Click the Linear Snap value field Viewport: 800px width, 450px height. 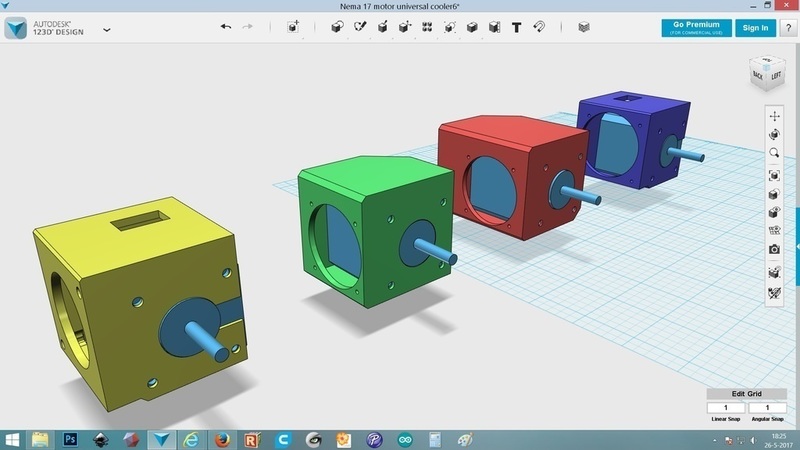(726, 408)
